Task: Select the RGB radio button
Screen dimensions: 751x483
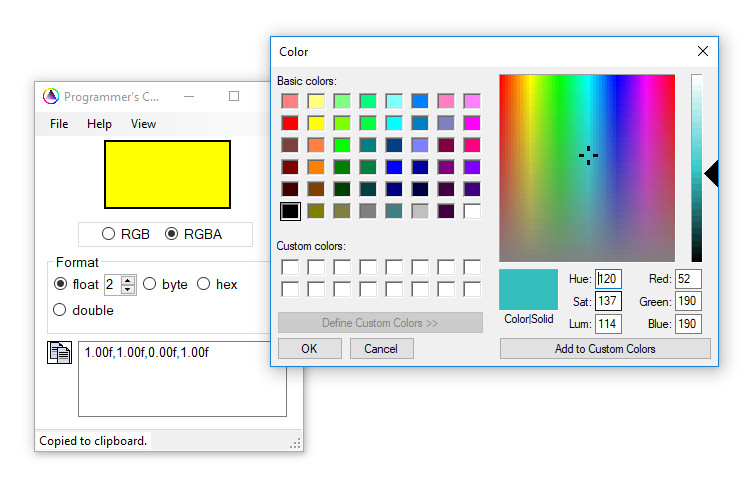Action: click(126, 234)
